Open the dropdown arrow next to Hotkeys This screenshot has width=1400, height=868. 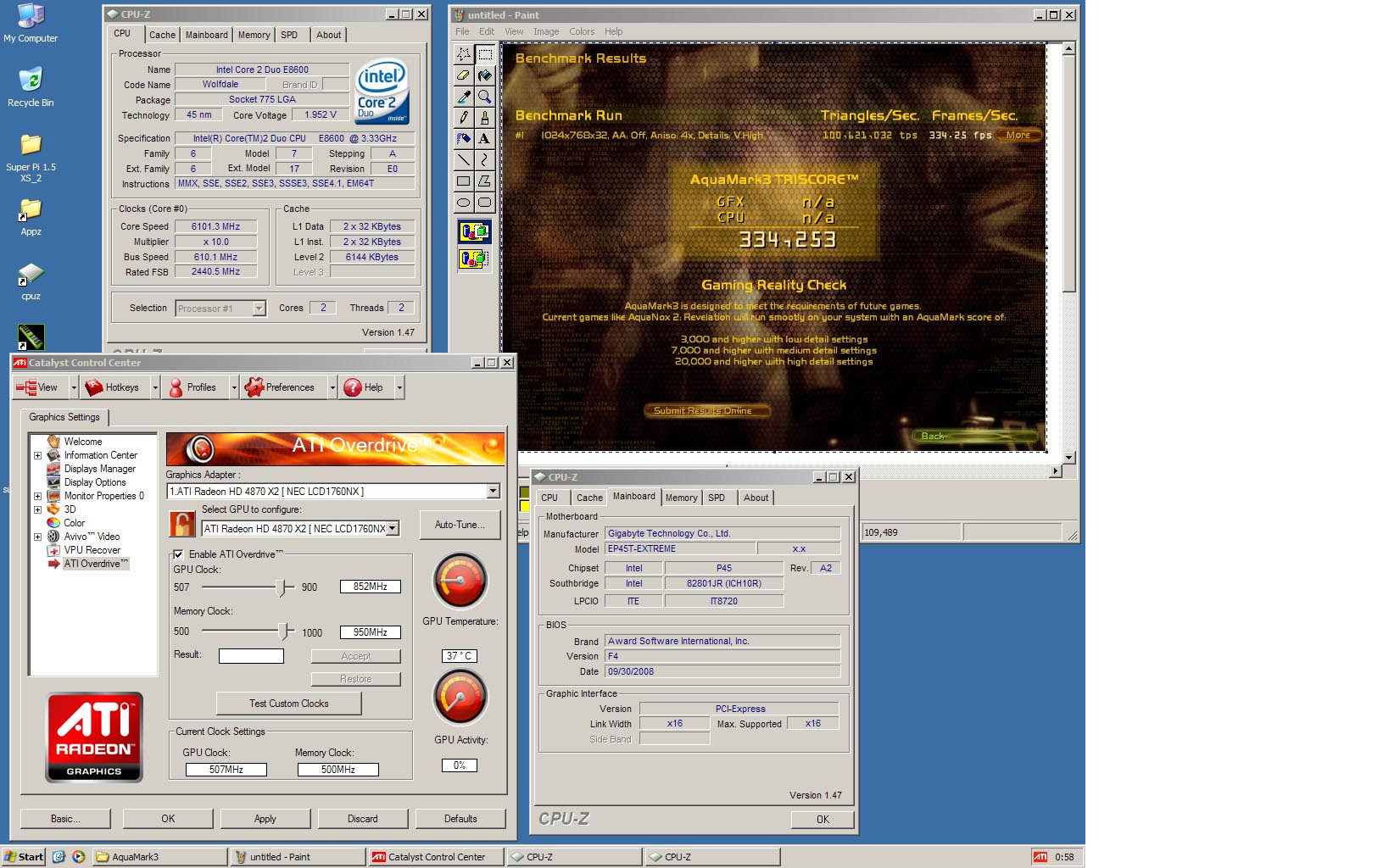pyautogui.click(x=155, y=387)
